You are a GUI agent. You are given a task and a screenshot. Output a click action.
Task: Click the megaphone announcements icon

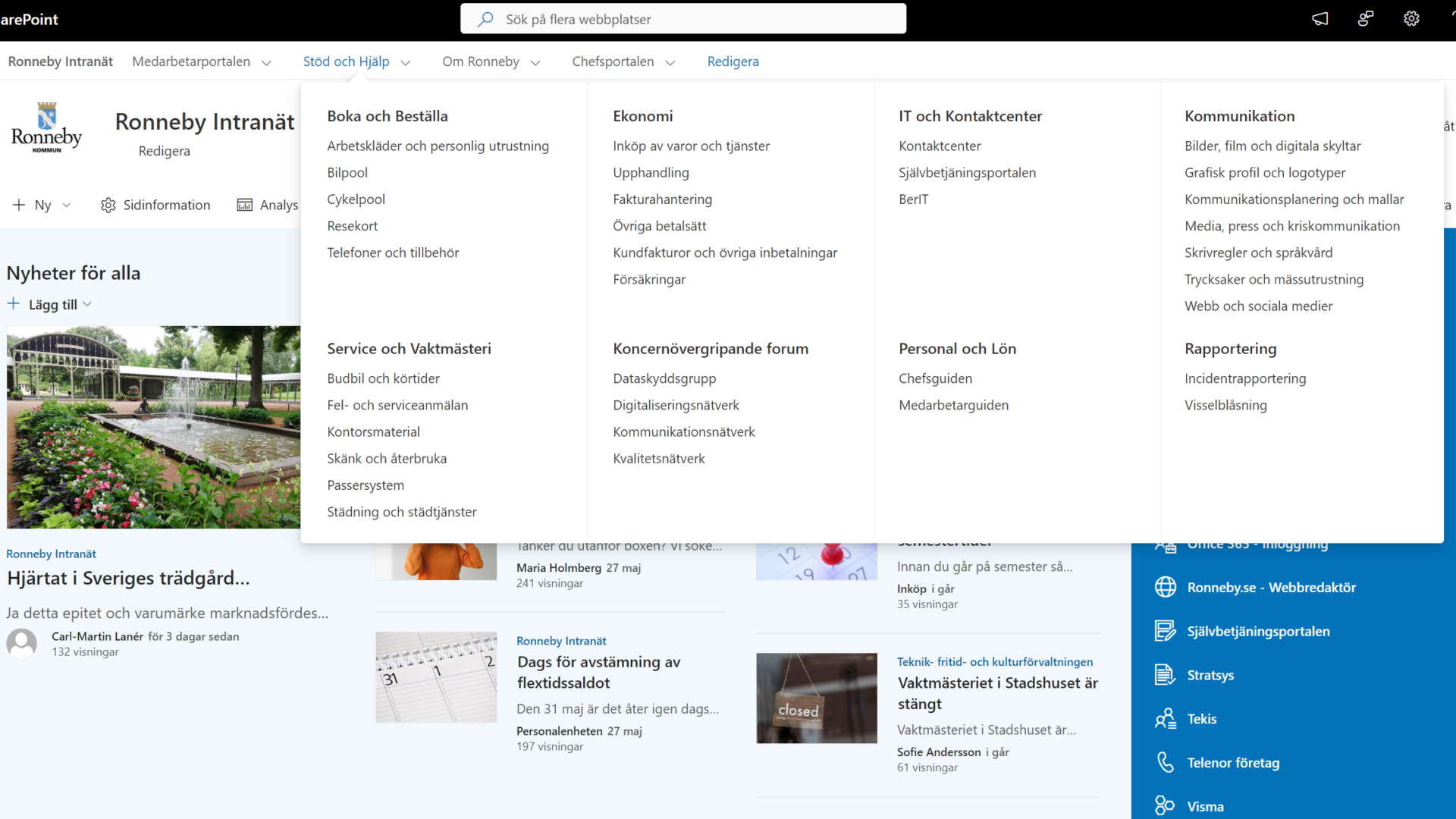[1320, 19]
